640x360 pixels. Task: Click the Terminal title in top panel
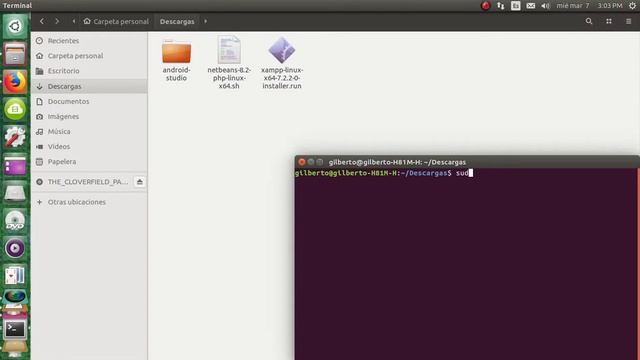coord(17,6)
